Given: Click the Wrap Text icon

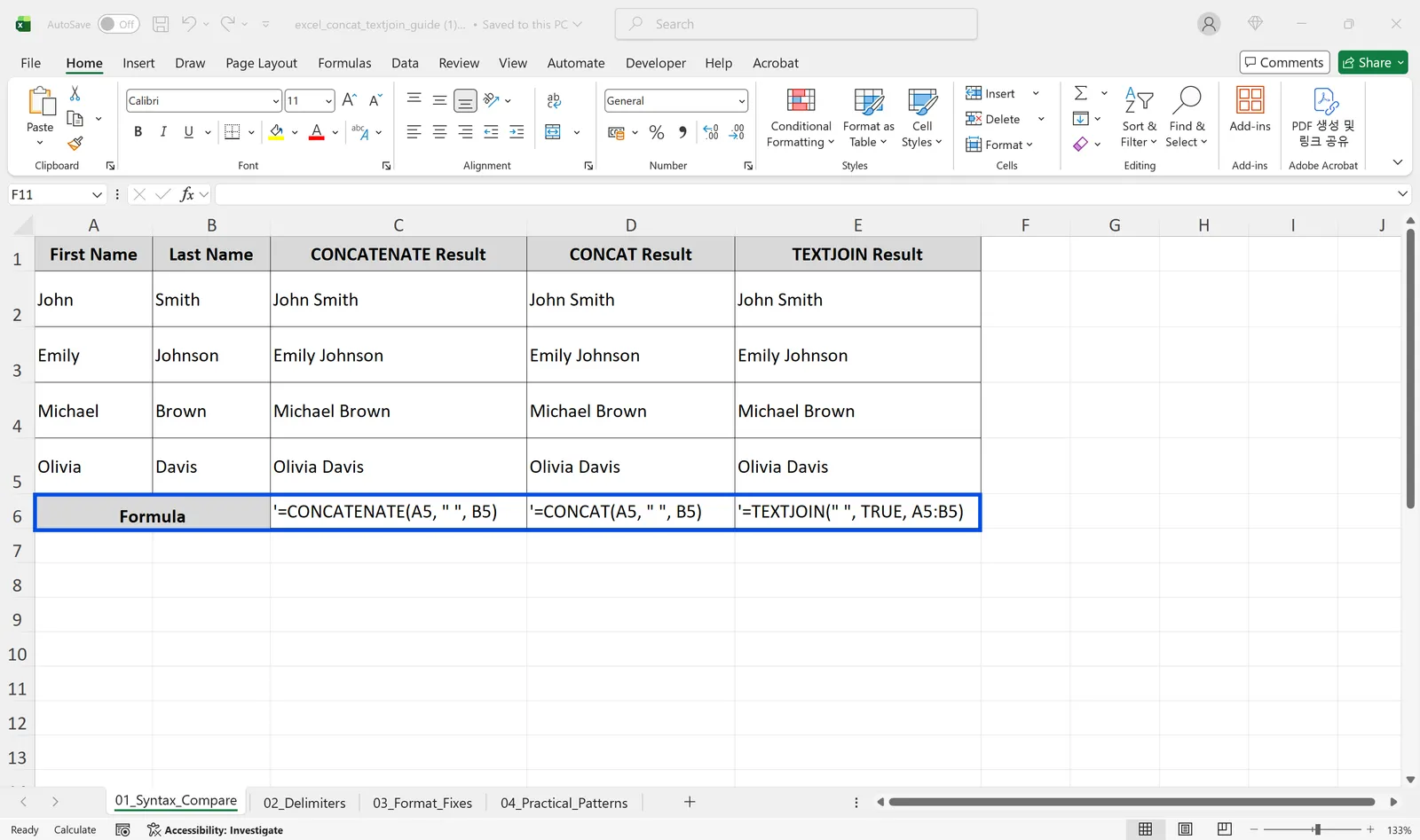Looking at the screenshot, I should (x=555, y=100).
